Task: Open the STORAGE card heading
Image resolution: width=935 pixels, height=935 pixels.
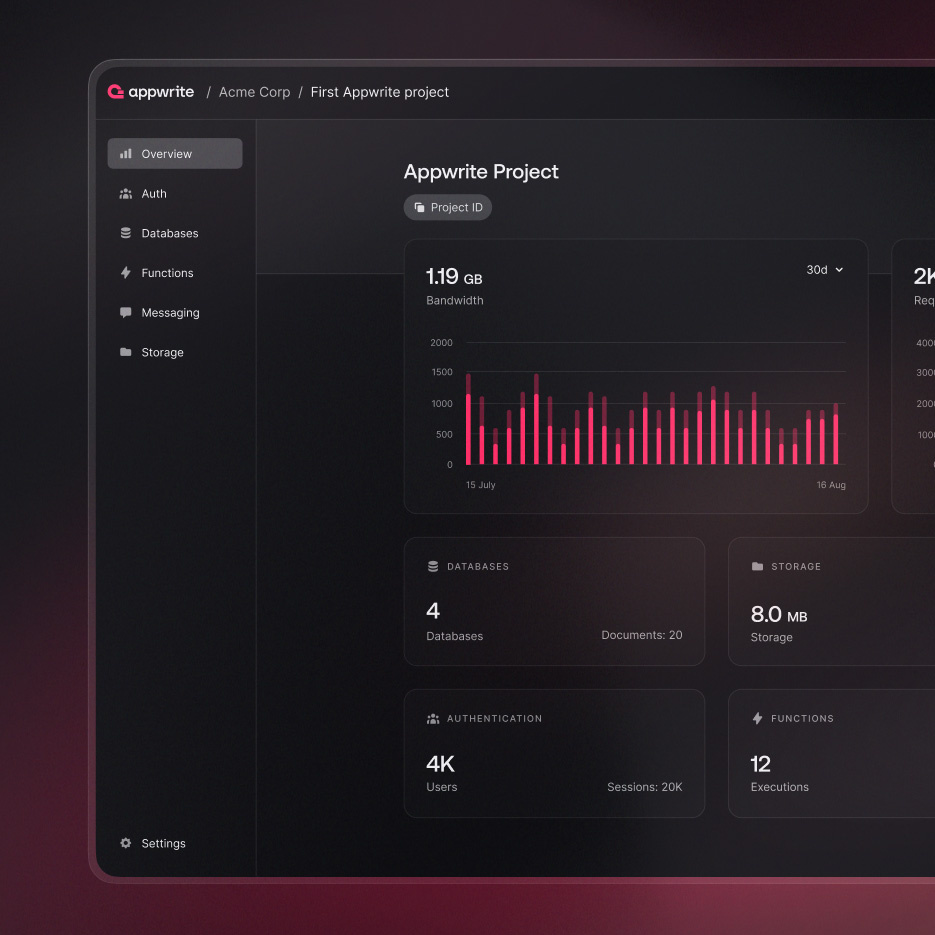Action: point(796,566)
